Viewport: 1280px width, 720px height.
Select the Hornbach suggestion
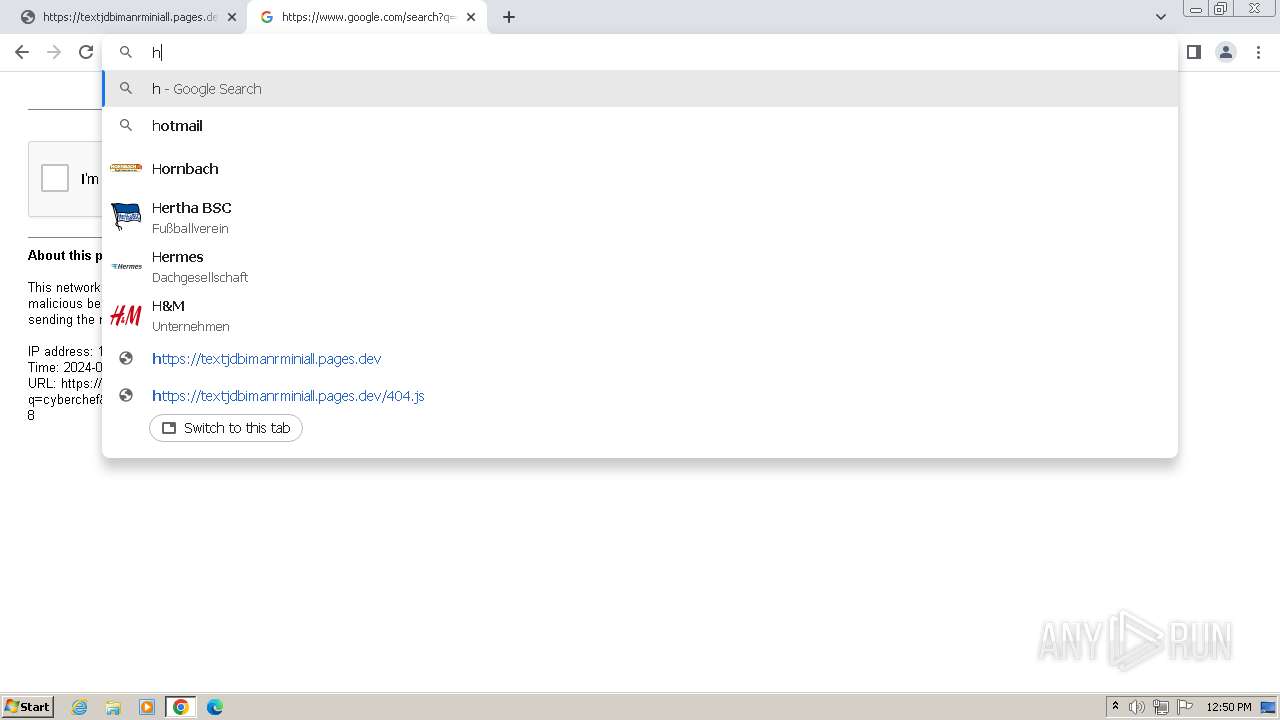pos(640,168)
